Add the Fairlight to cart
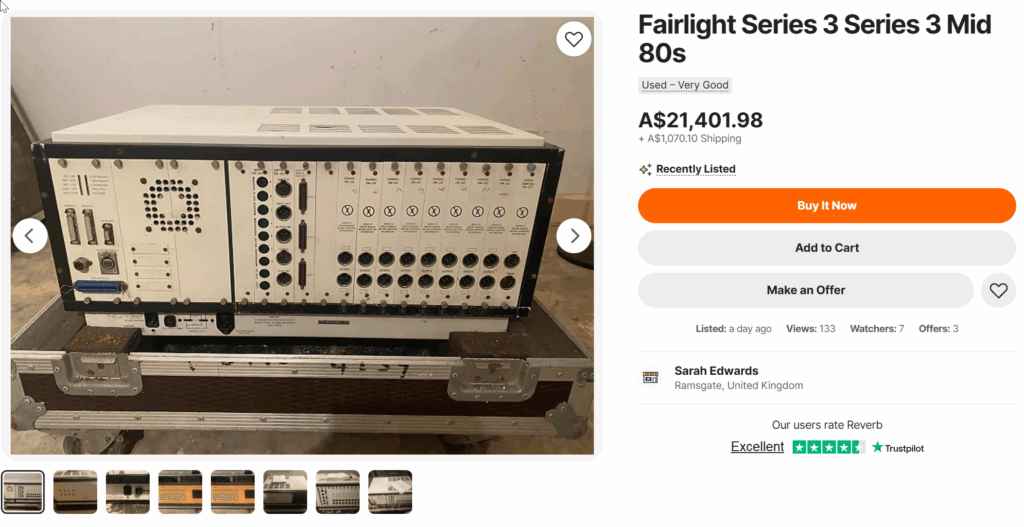Image resolution: width=1024 pixels, height=527 pixels. click(x=826, y=248)
